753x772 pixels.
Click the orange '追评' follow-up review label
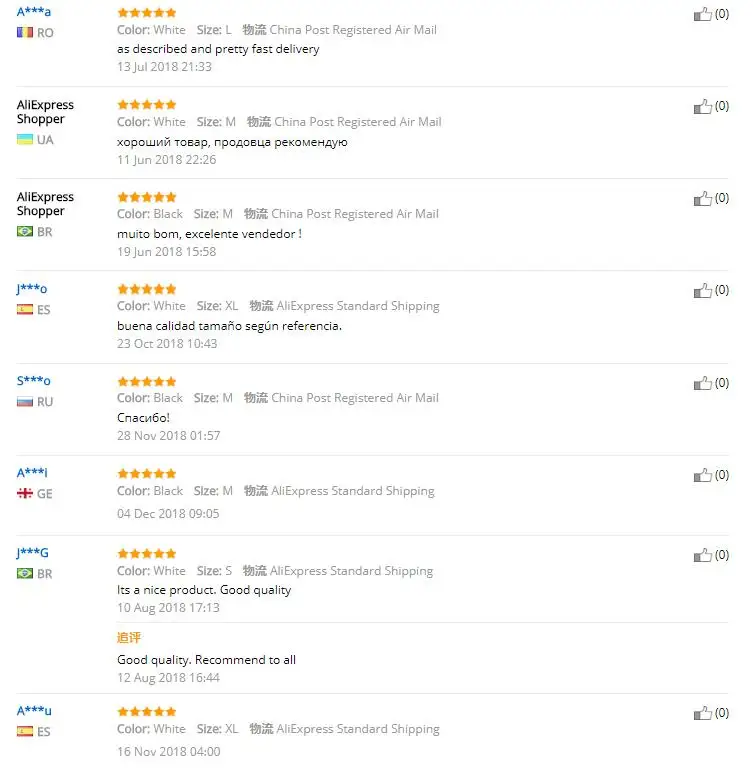pos(129,637)
